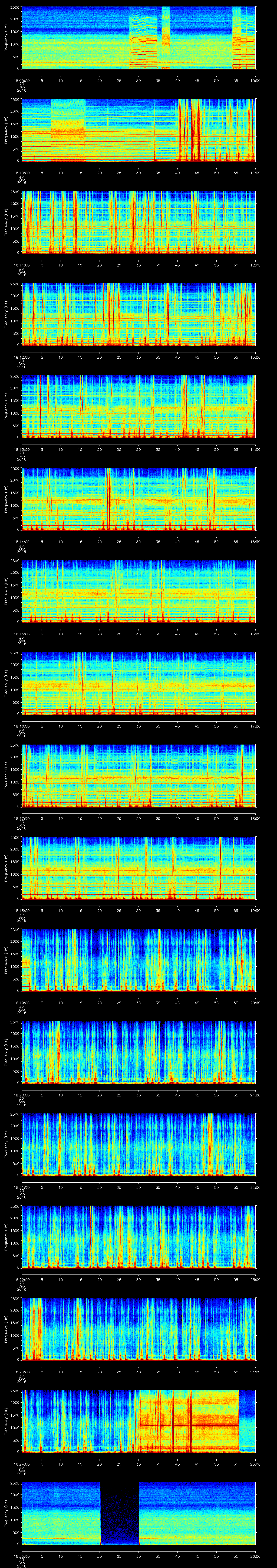Select the spectrogram starting at 18:12:00
Image resolution: width=277 pixels, height=1568 pixels.
(138, 313)
